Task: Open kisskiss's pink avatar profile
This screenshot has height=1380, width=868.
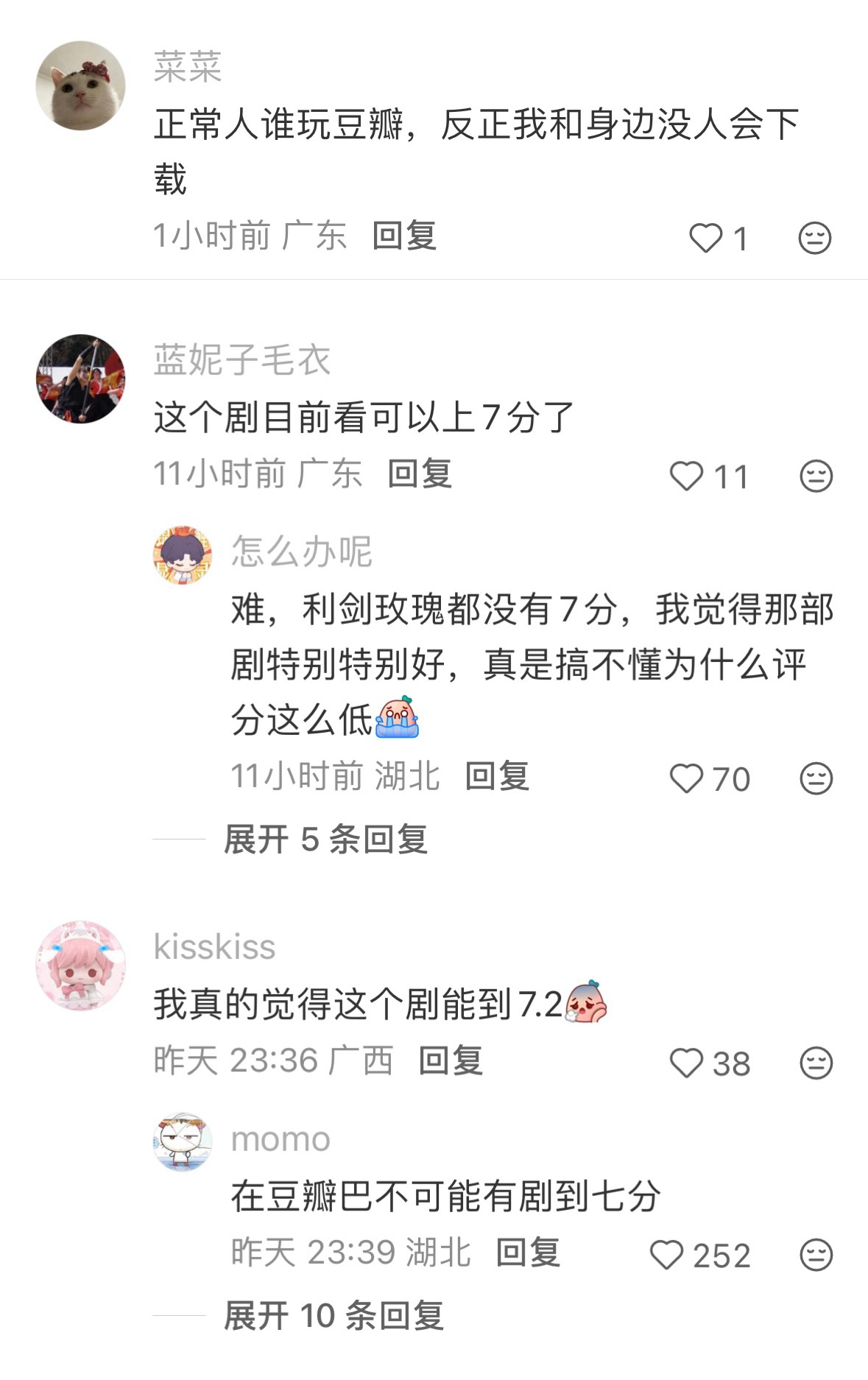Action: (x=80, y=965)
